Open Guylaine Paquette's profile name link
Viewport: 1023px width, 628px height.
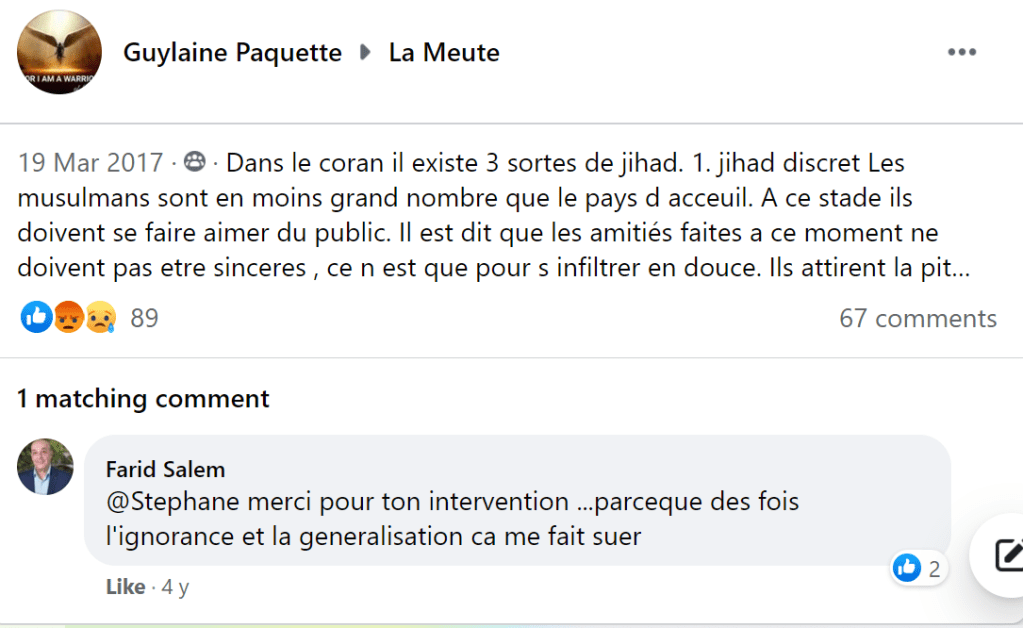point(232,53)
